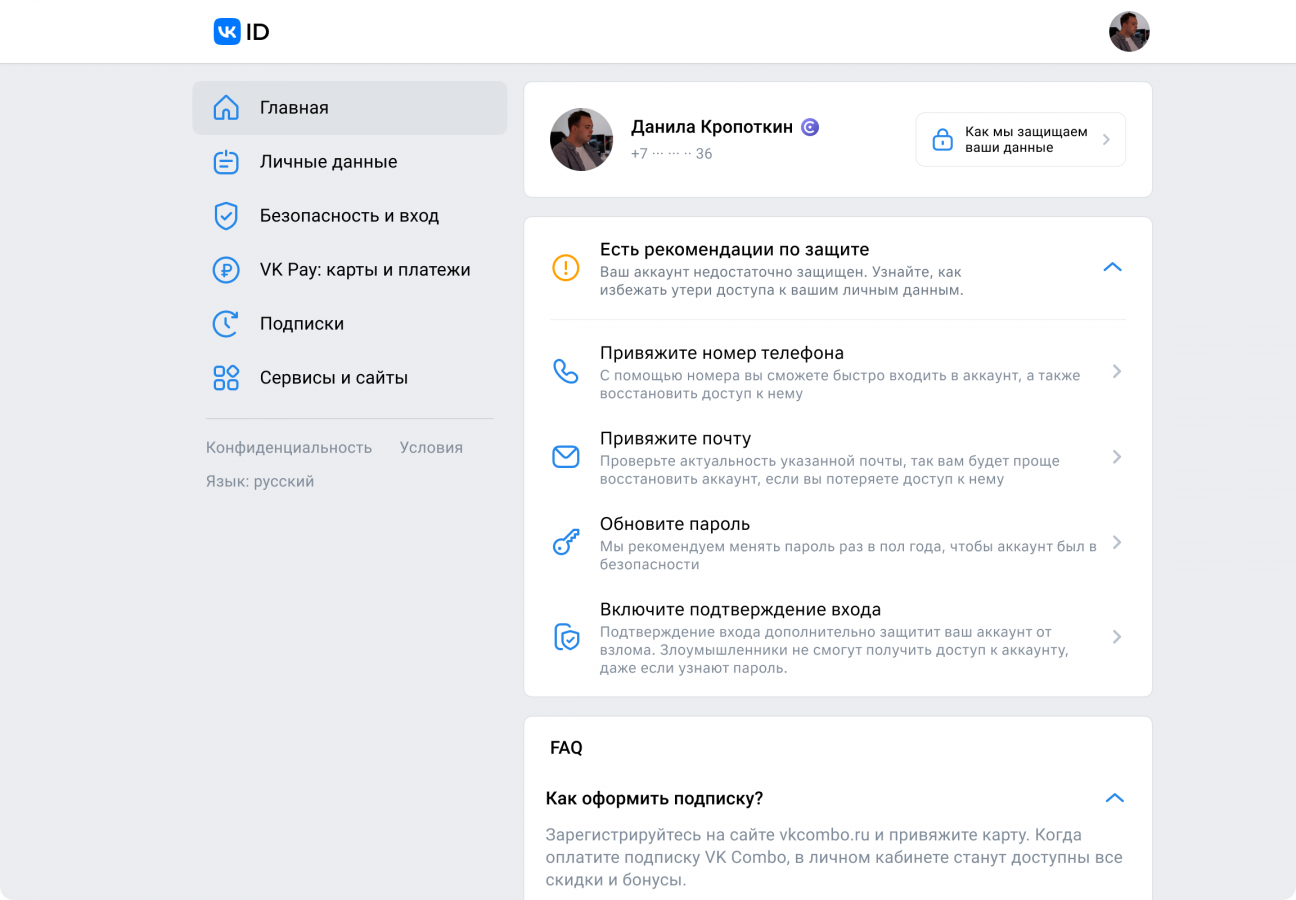Click Данила Кропоткин profile photo in card
The height and width of the screenshot is (900, 1296).
pos(582,140)
